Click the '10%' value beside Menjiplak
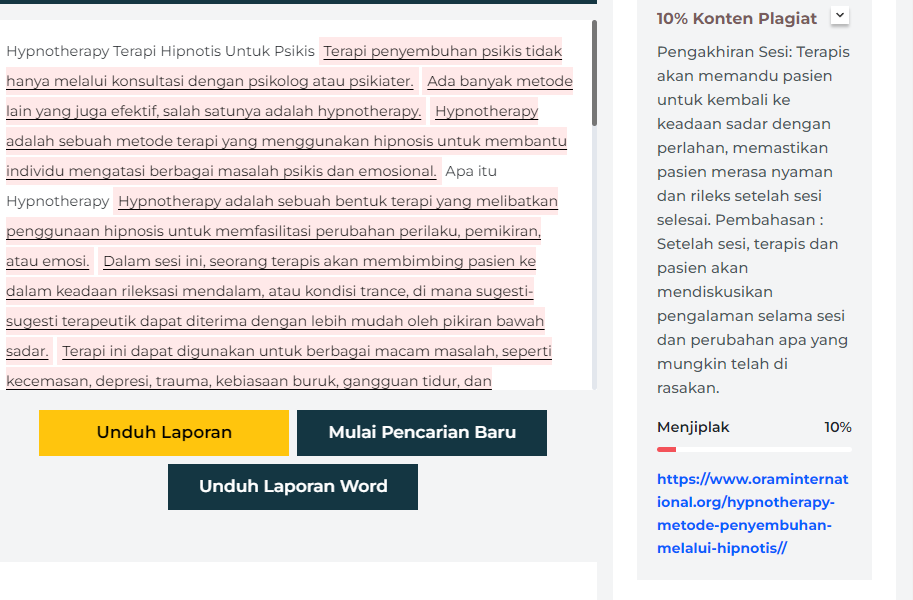Viewport: 913px width, 600px height. (838, 428)
